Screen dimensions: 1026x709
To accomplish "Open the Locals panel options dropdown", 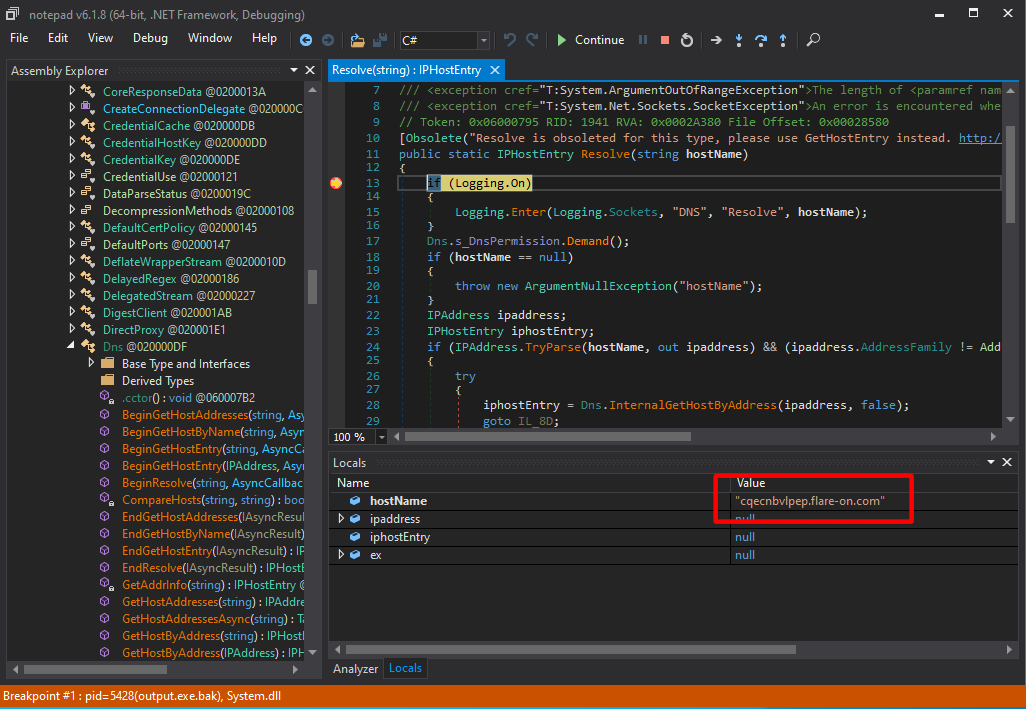I will pyautogui.click(x=991, y=462).
